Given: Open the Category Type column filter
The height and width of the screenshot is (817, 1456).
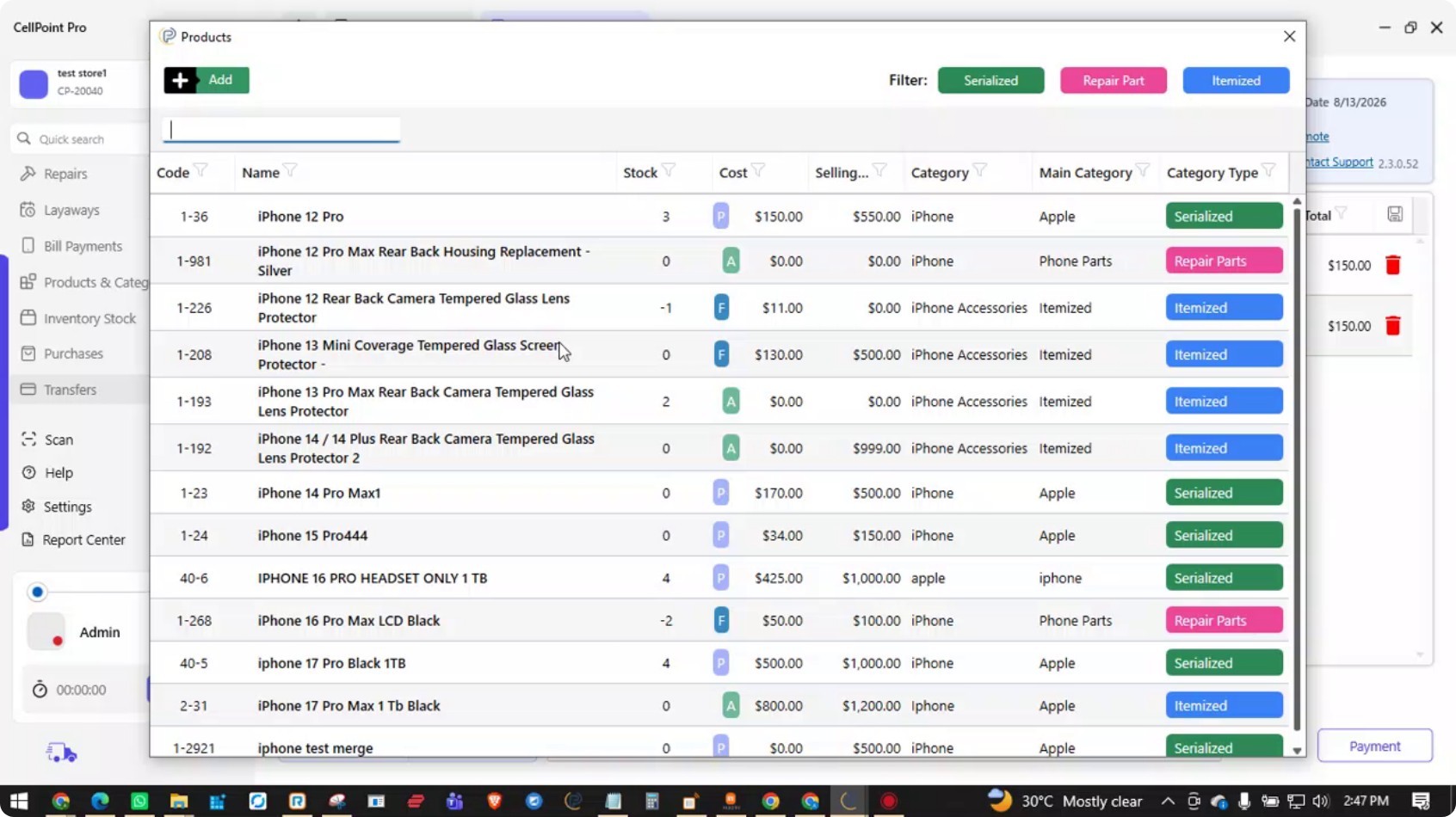Looking at the screenshot, I should click(1268, 170).
